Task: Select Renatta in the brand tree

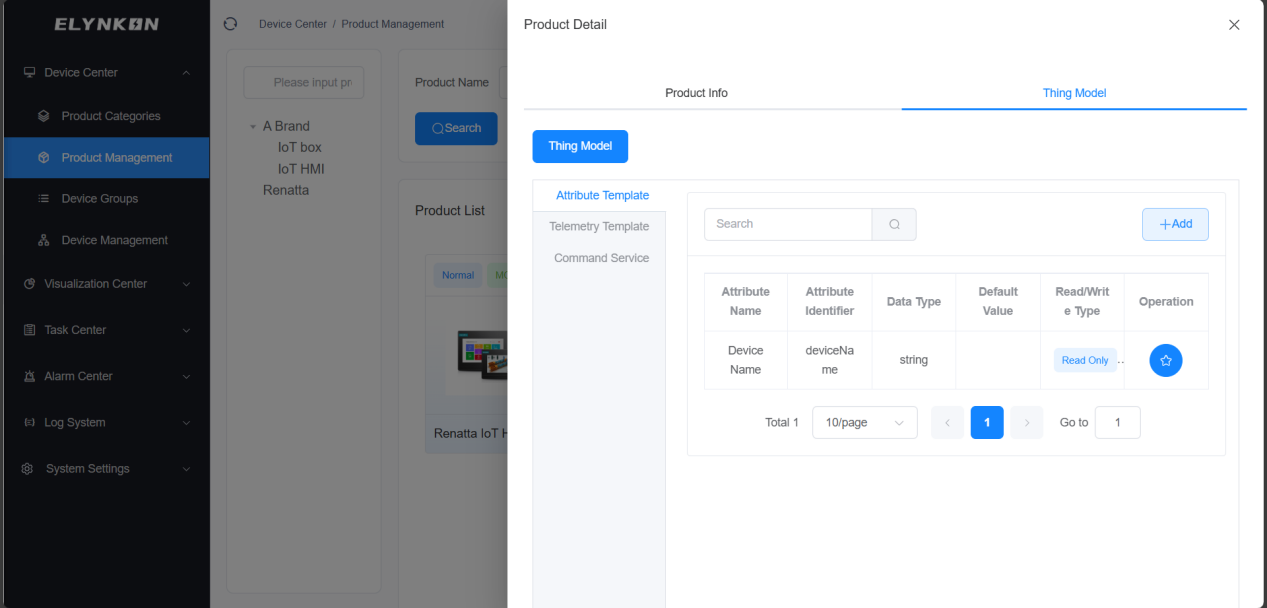Action: [x=286, y=190]
